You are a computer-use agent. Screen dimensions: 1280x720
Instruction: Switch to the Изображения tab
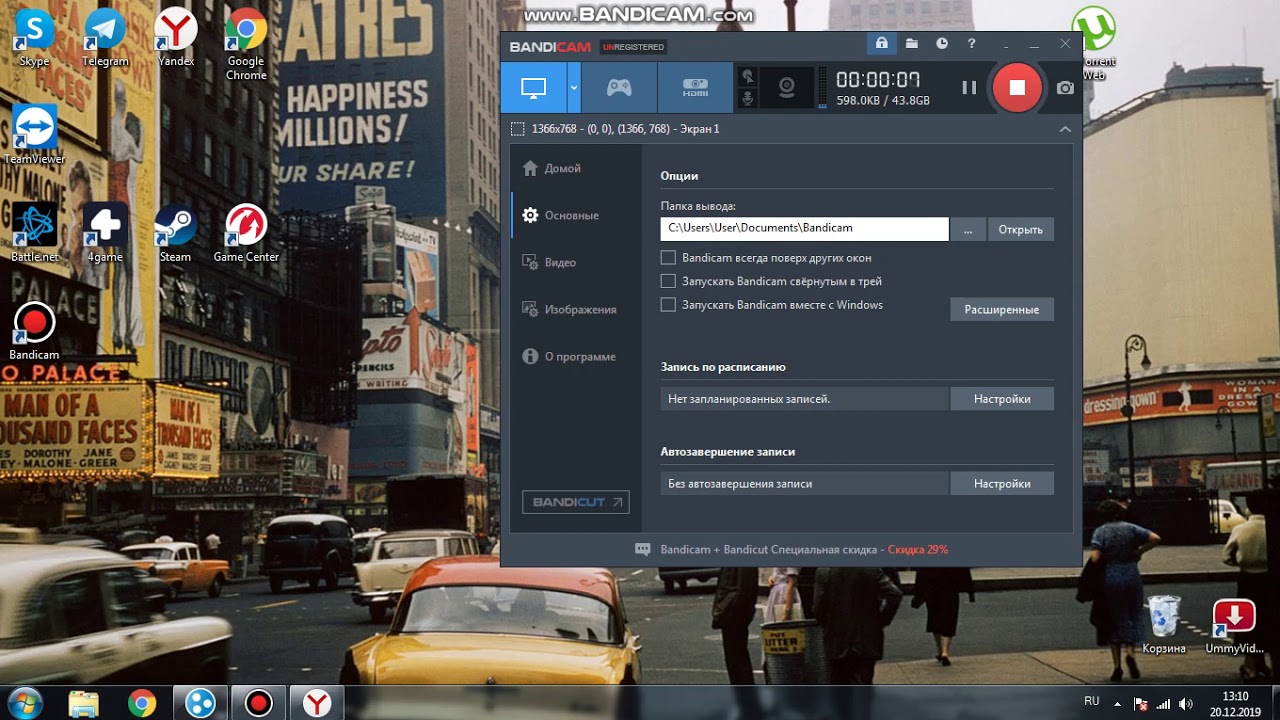580,309
